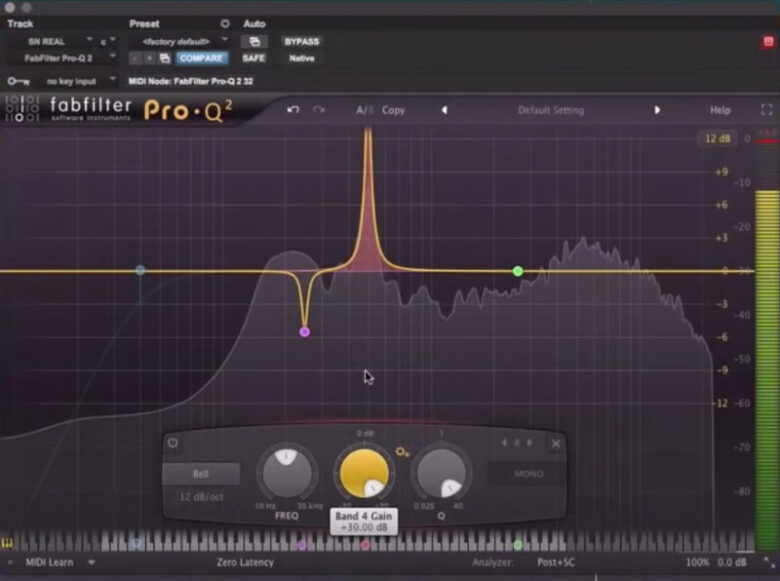Image resolution: width=780 pixels, height=581 pixels.
Task: Click the Q knob
Action: click(441, 473)
